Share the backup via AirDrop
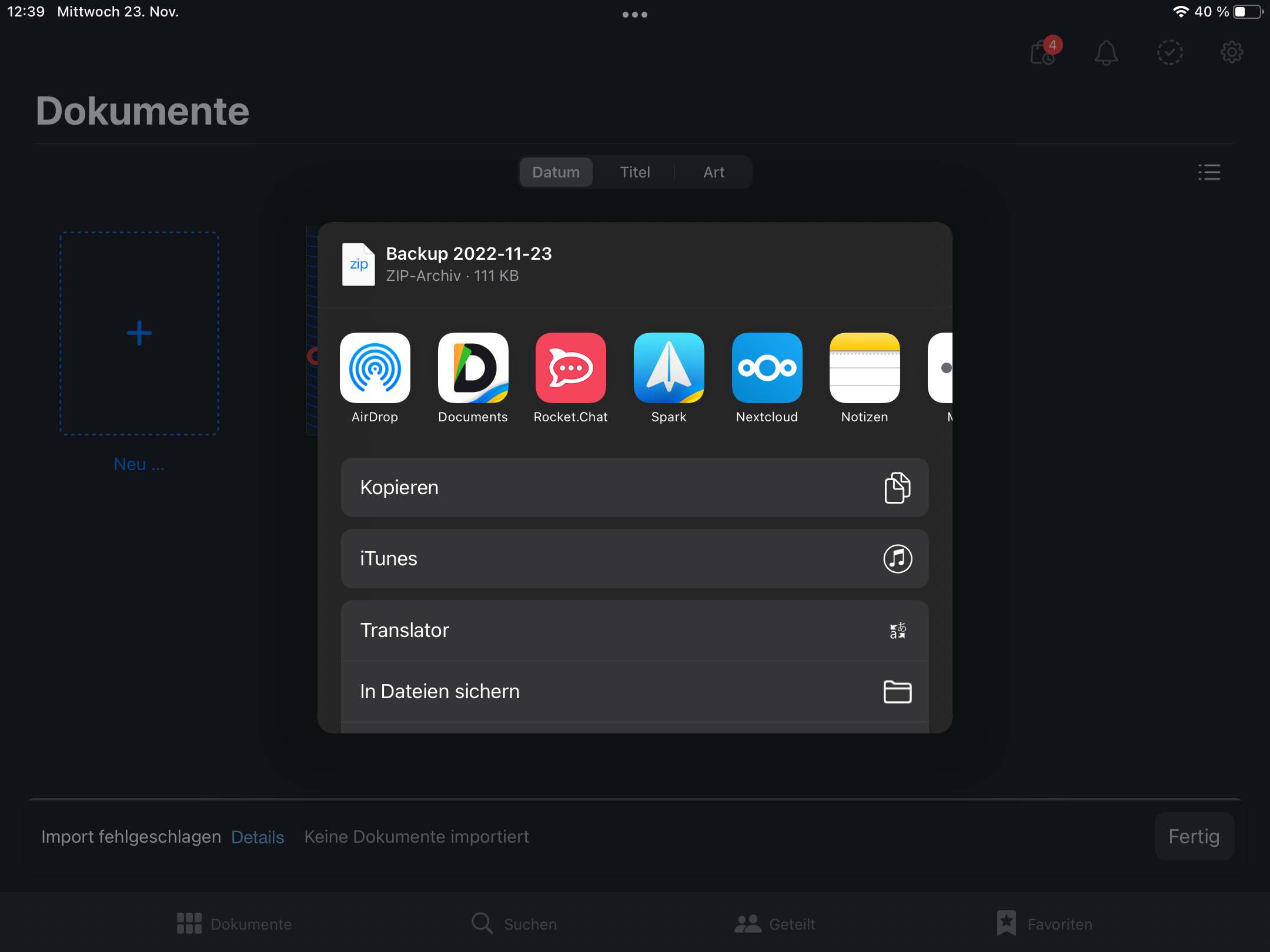 click(375, 368)
